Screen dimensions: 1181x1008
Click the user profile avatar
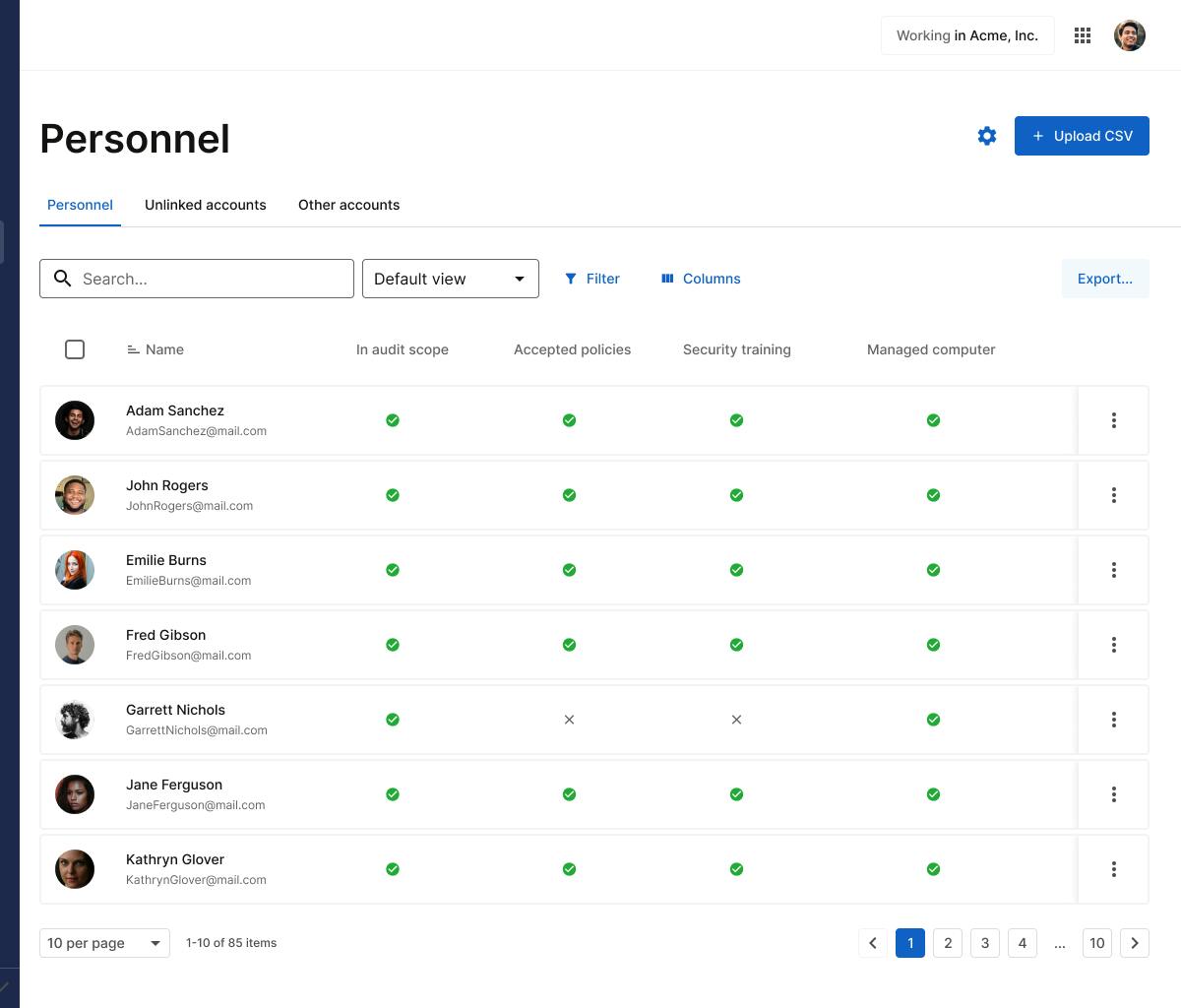click(1130, 35)
